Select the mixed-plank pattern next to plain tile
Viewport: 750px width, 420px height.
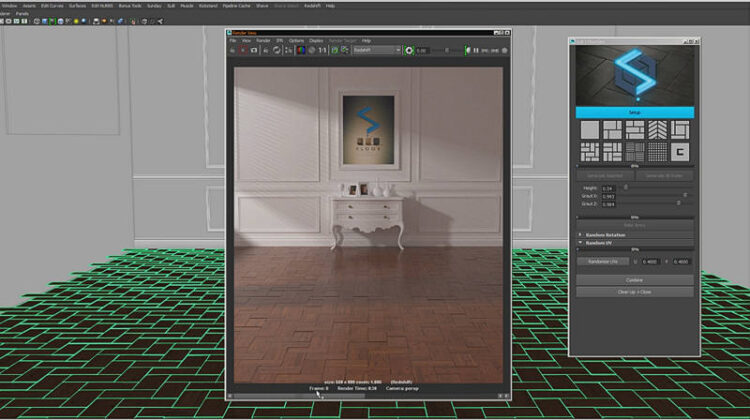click(x=612, y=130)
